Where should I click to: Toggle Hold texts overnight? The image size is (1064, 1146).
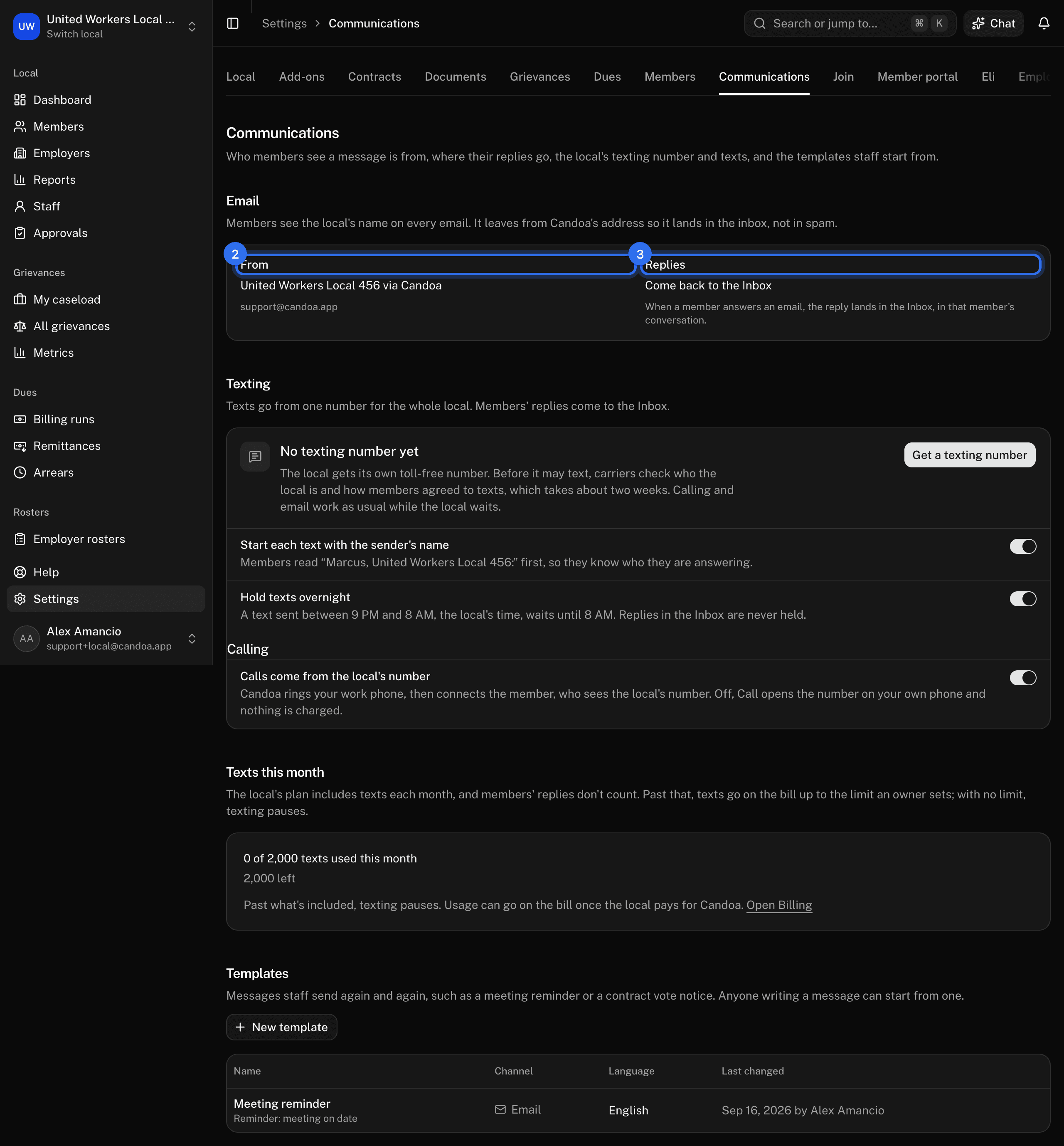tap(1022, 598)
